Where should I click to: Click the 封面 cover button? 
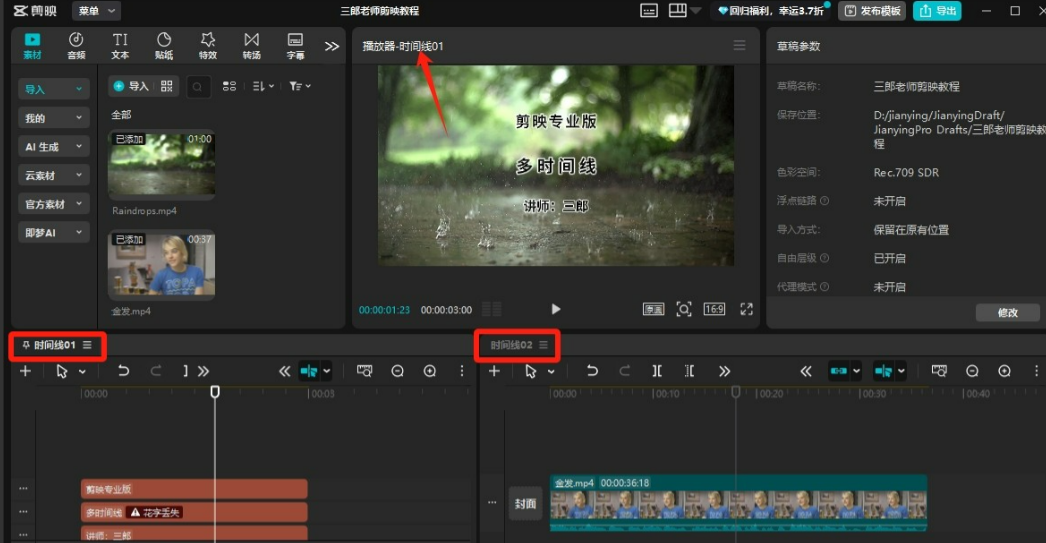click(x=525, y=504)
